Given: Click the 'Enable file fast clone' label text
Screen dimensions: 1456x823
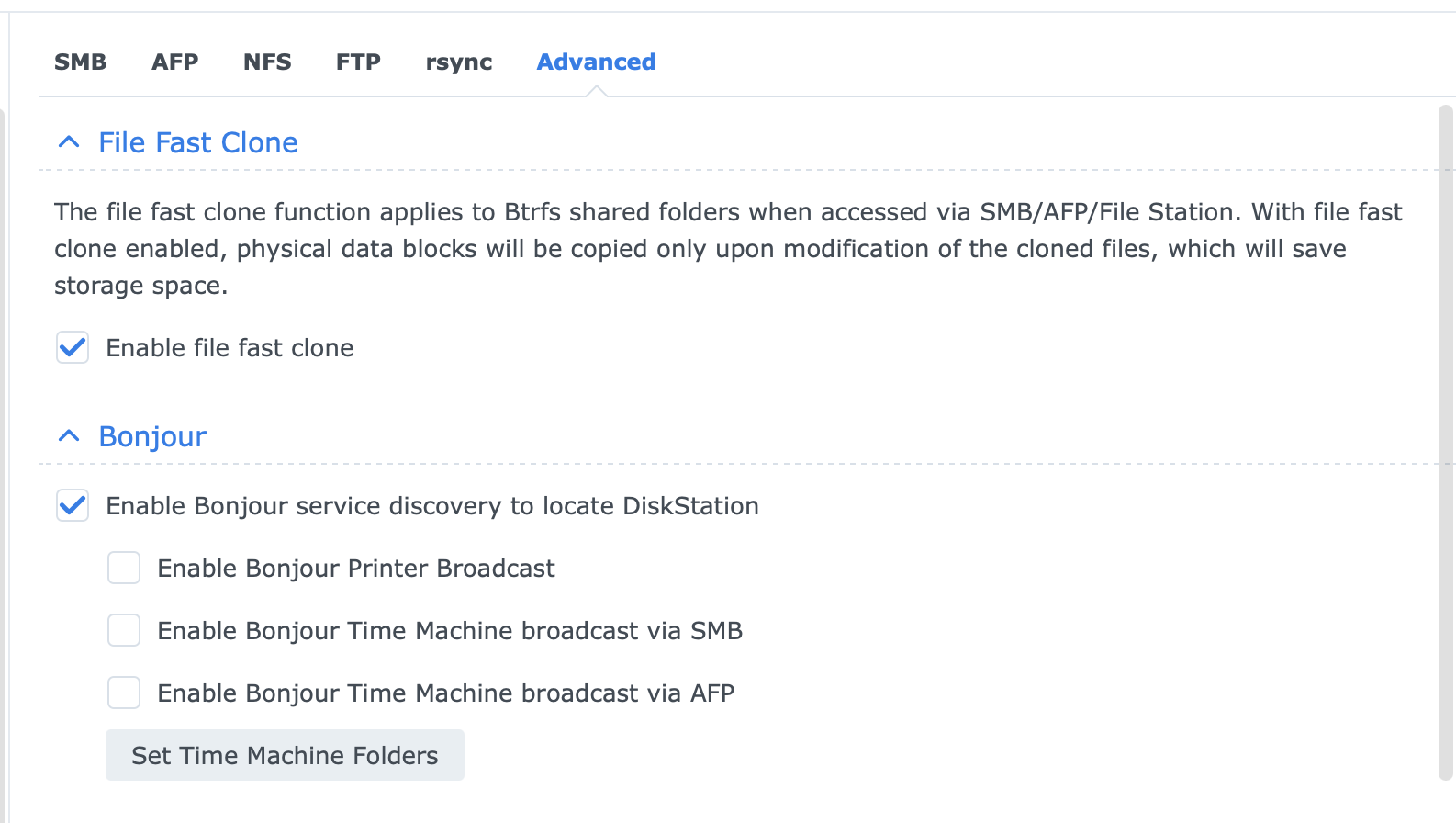Looking at the screenshot, I should point(230,348).
